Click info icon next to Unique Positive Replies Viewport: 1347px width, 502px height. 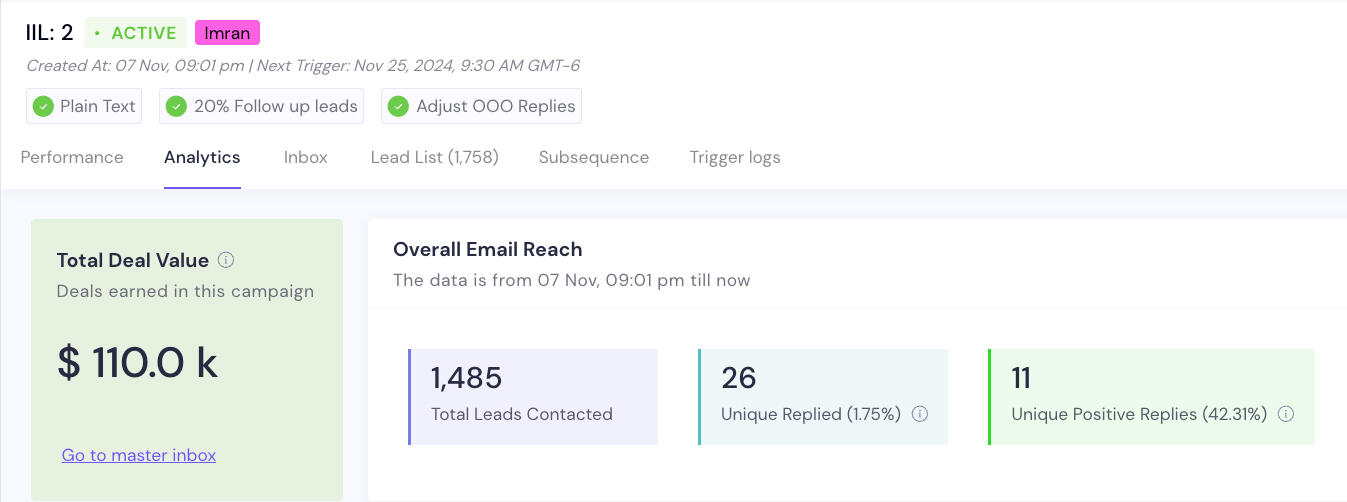1286,414
